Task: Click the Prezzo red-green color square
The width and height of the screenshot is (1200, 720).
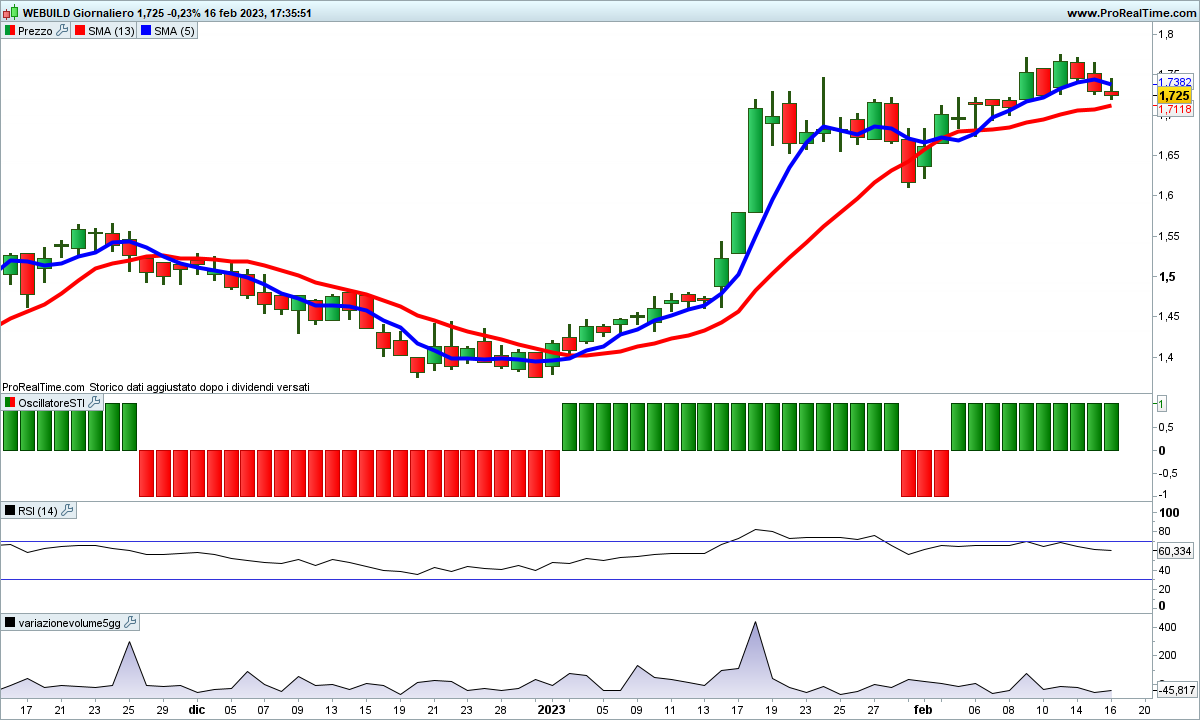Action: tap(10, 31)
